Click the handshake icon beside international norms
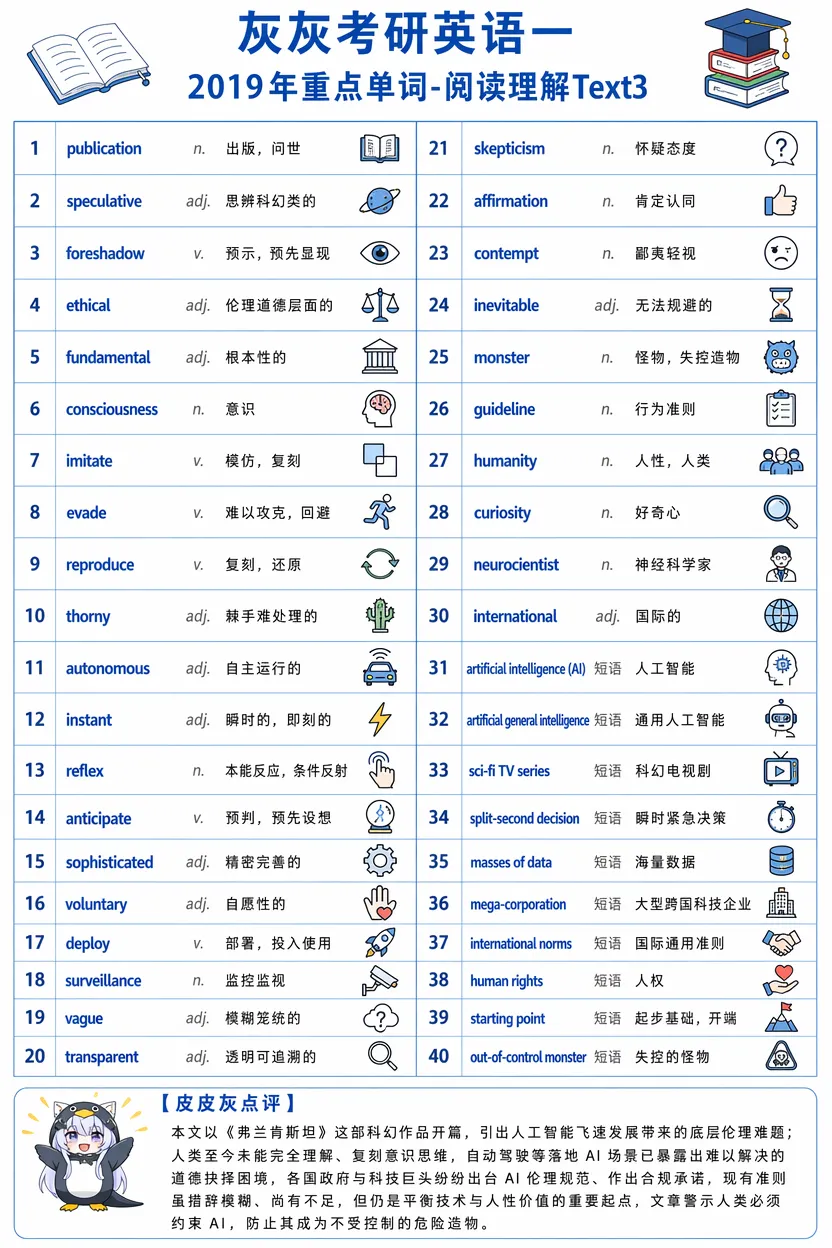This screenshot has width=832, height=1248. [x=781, y=942]
